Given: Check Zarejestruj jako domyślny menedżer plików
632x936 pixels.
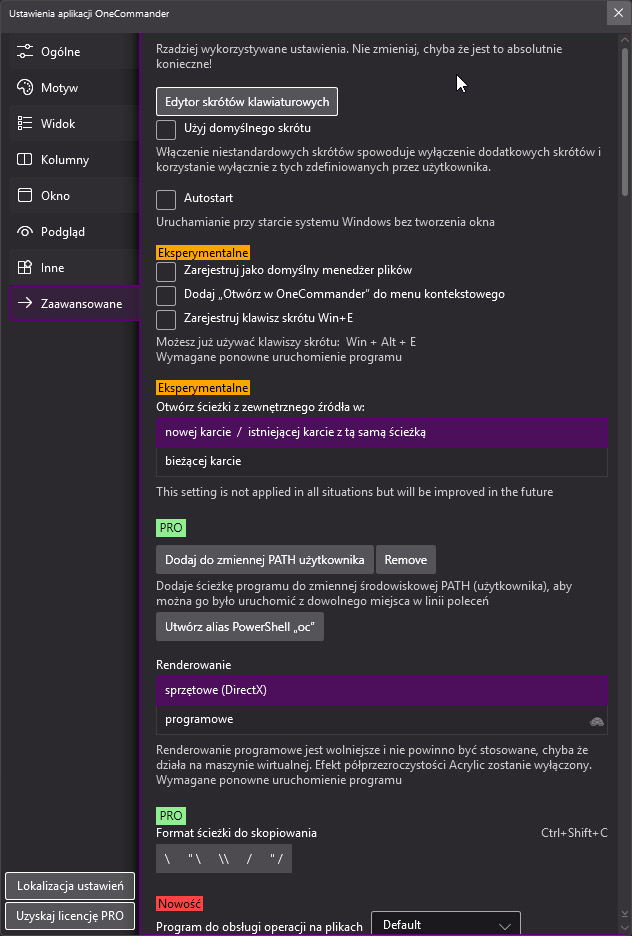Looking at the screenshot, I should 165,270.
